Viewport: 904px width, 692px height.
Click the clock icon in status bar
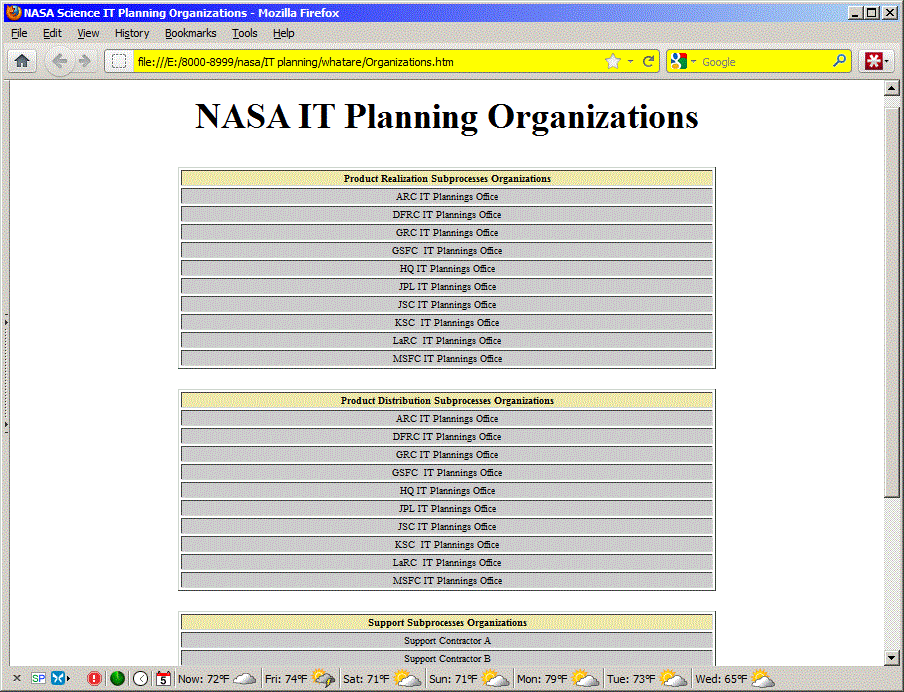coord(141,679)
